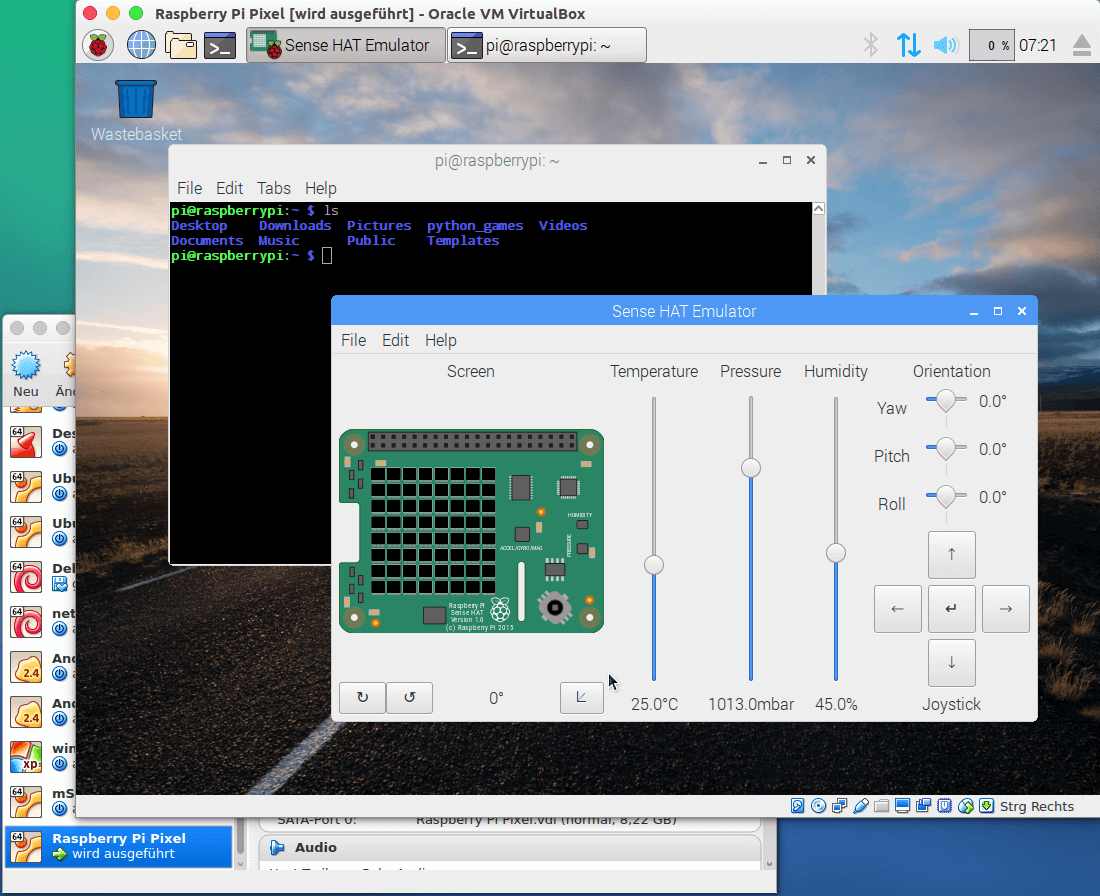Open the terminal File menu
The image size is (1100, 896).
189,188
